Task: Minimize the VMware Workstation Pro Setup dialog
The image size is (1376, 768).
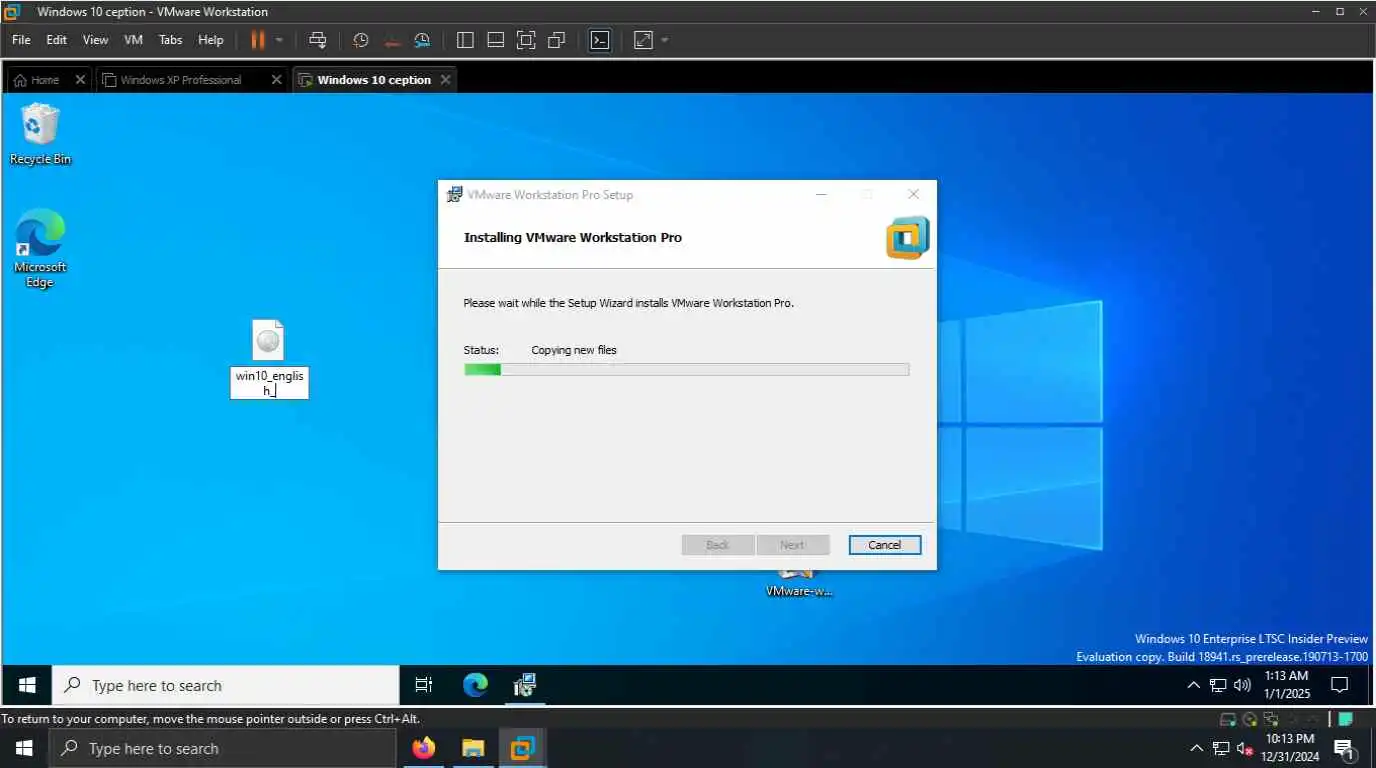Action: 822,194
